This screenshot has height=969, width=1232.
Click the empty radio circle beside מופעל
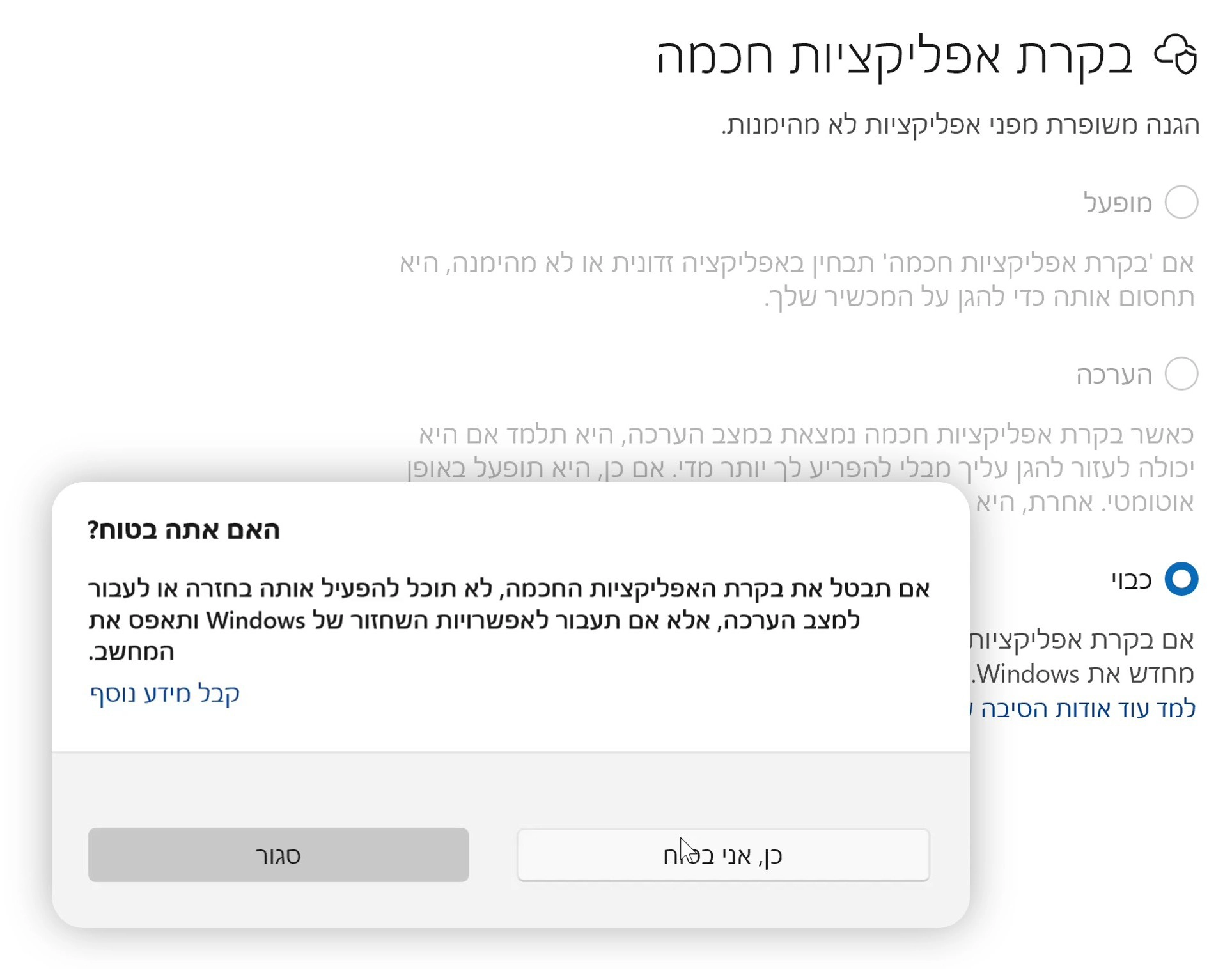pos(1181,202)
